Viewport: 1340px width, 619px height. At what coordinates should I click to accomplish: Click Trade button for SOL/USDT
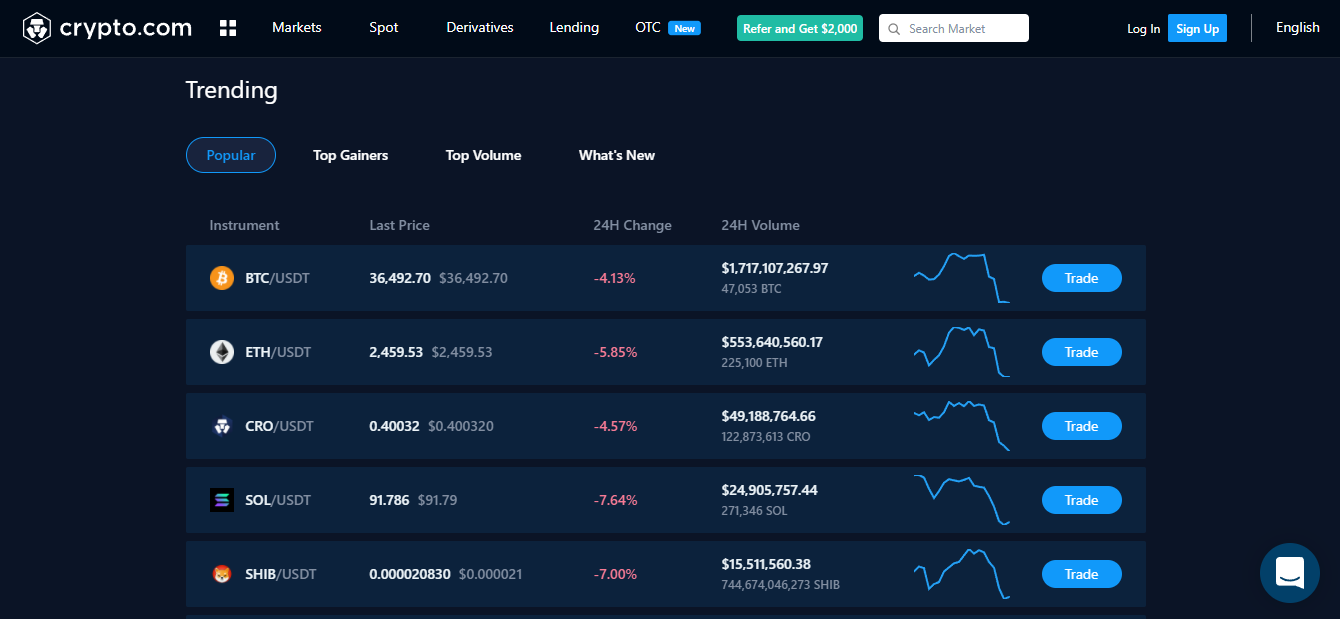pyautogui.click(x=1082, y=500)
